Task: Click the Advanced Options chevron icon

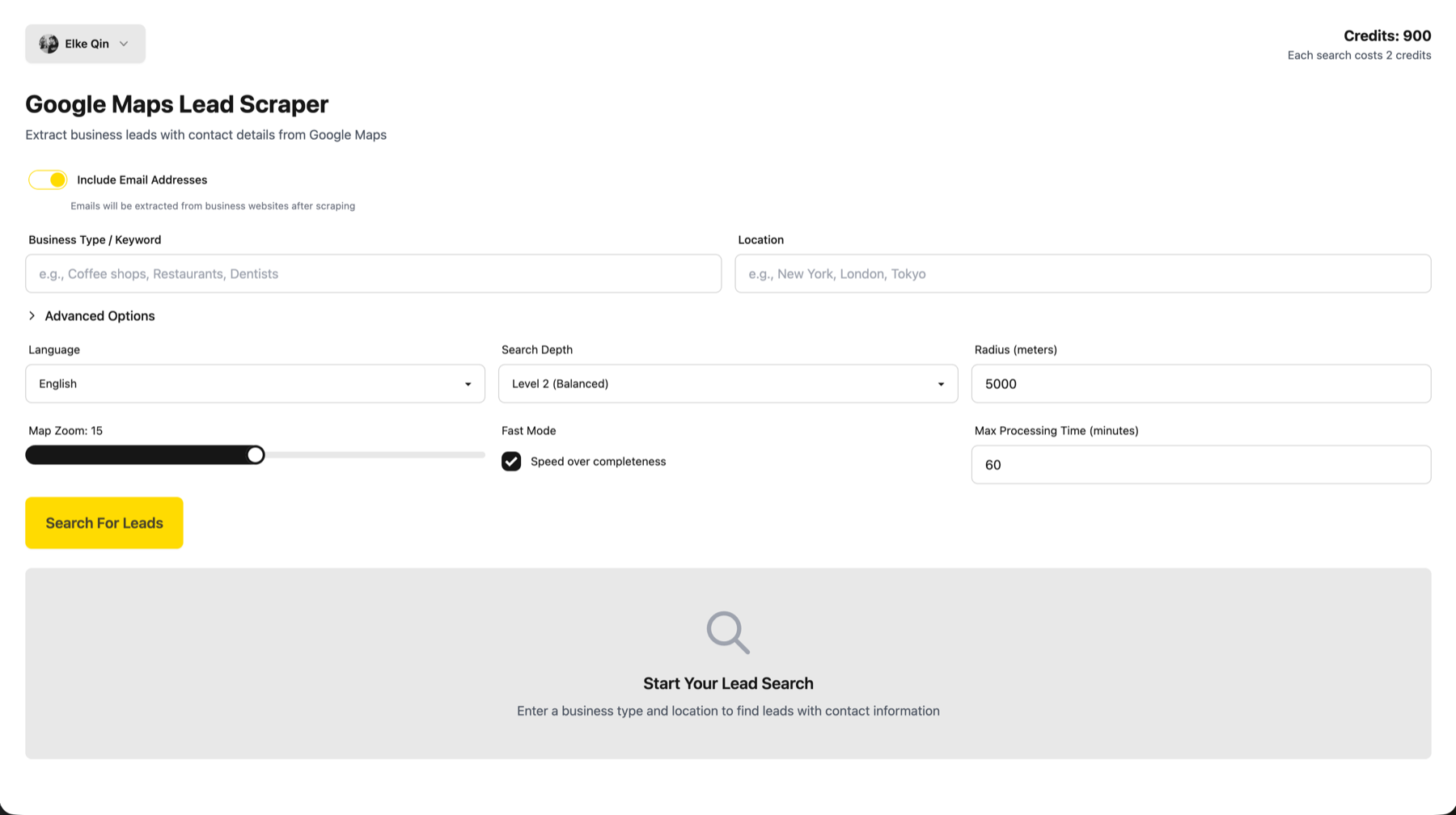Action: pos(32,315)
